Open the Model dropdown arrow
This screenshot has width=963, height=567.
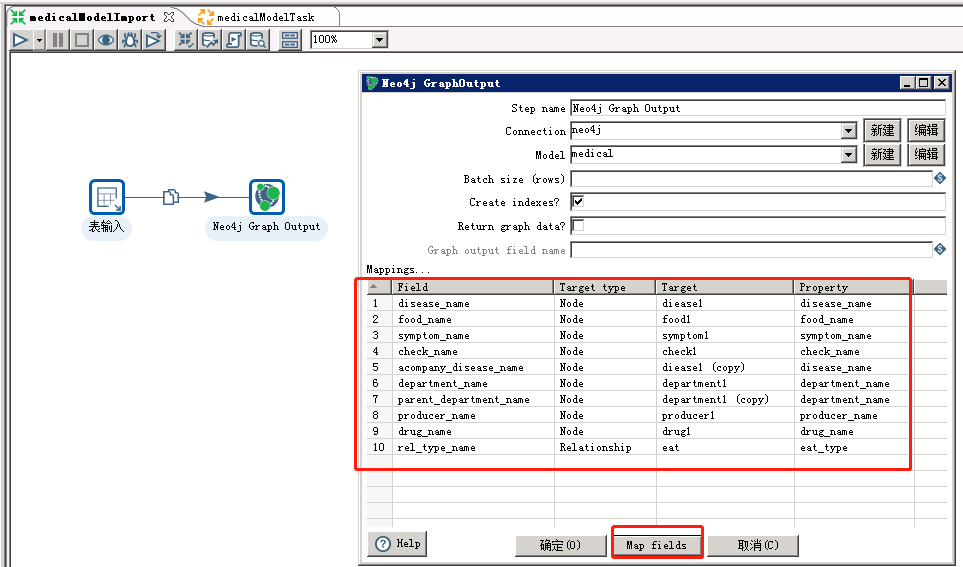(849, 155)
